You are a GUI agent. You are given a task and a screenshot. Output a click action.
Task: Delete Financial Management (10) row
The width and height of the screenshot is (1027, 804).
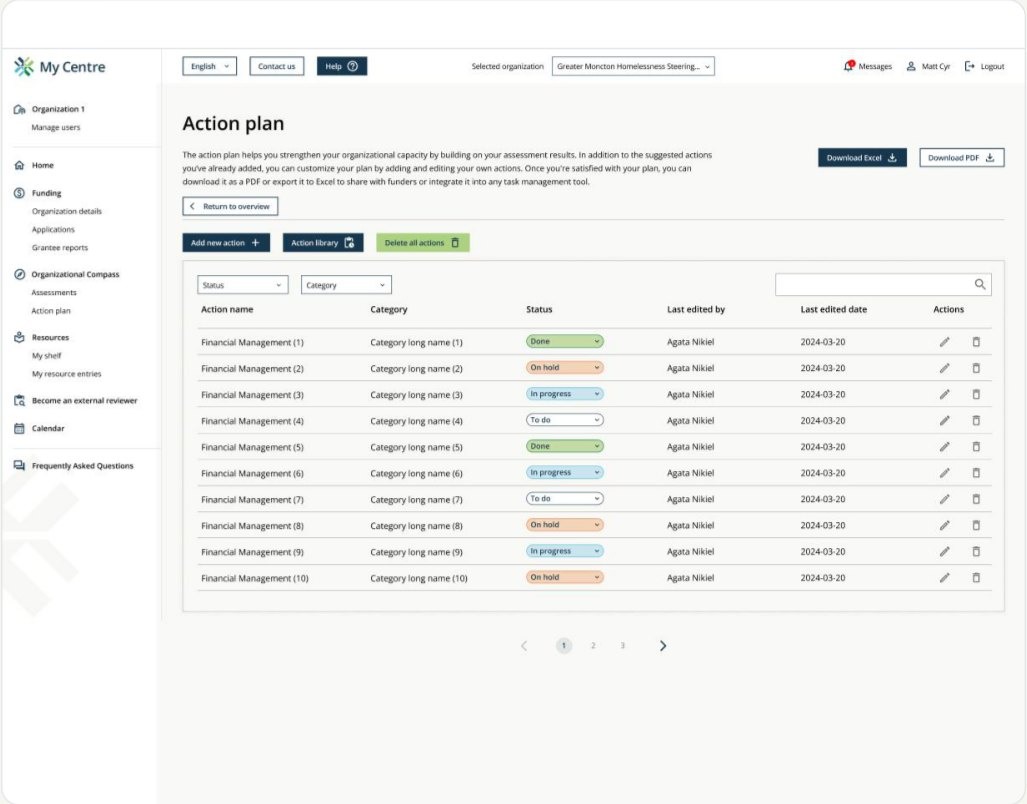[976, 577]
